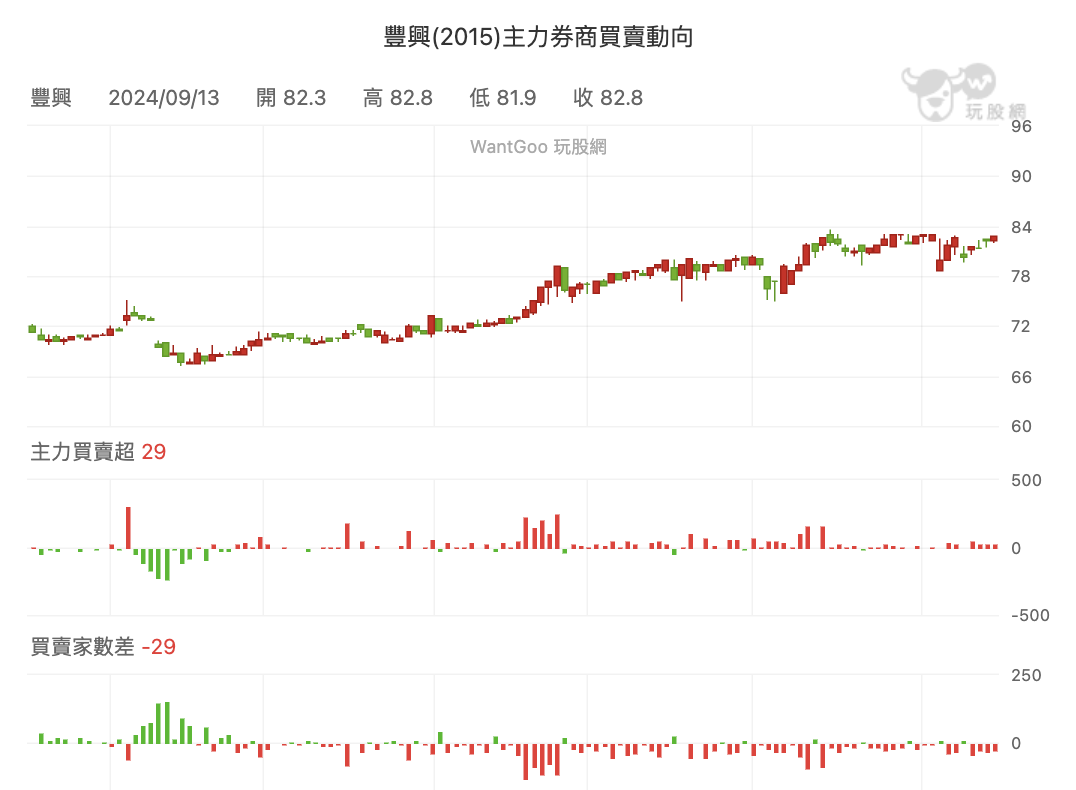Screen dimensions: 1076x790
Task: Click the tallest red bar in 主力買賣超 chart
Action: pos(128,528)
